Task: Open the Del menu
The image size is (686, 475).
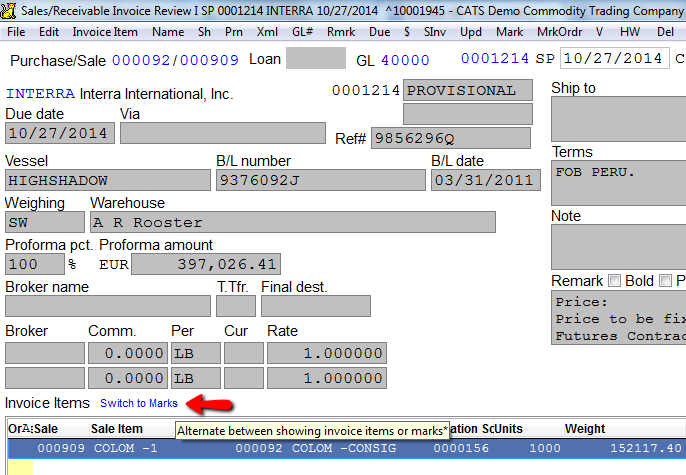Action: (x=665, y=32)
